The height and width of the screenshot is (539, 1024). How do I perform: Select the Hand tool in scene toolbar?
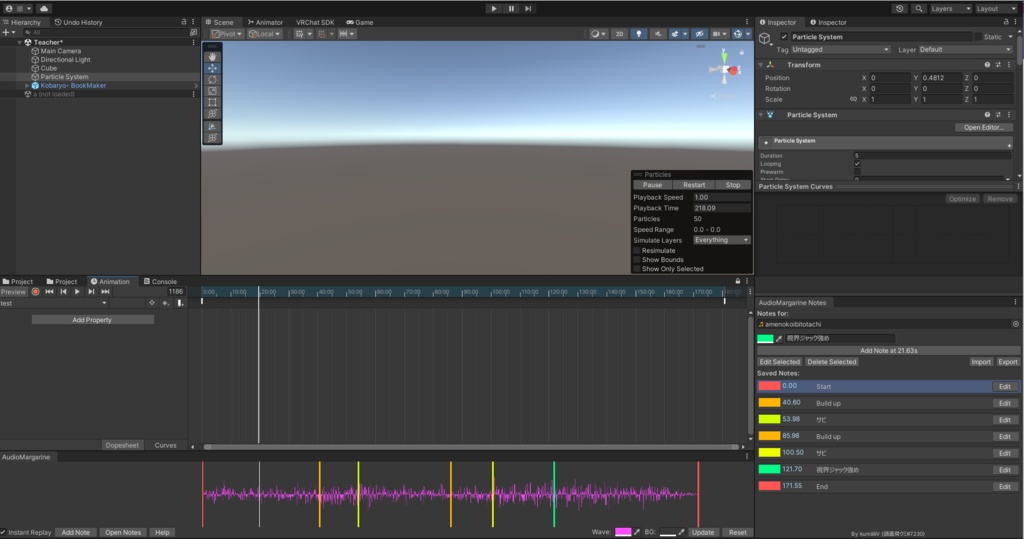click(212, 57)
